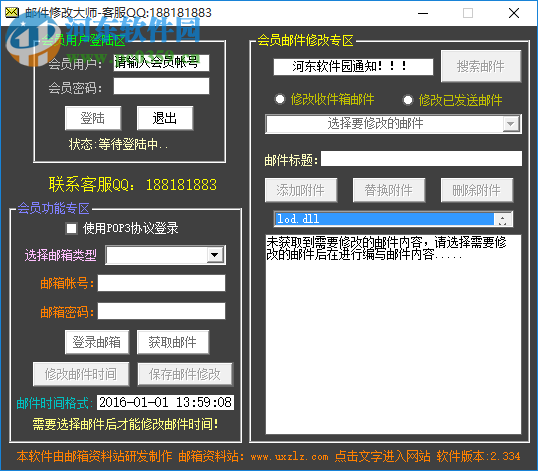Viewport: 538px width, 471px height.
Task: Click the 删除附件 button
Action: [477, 190]
